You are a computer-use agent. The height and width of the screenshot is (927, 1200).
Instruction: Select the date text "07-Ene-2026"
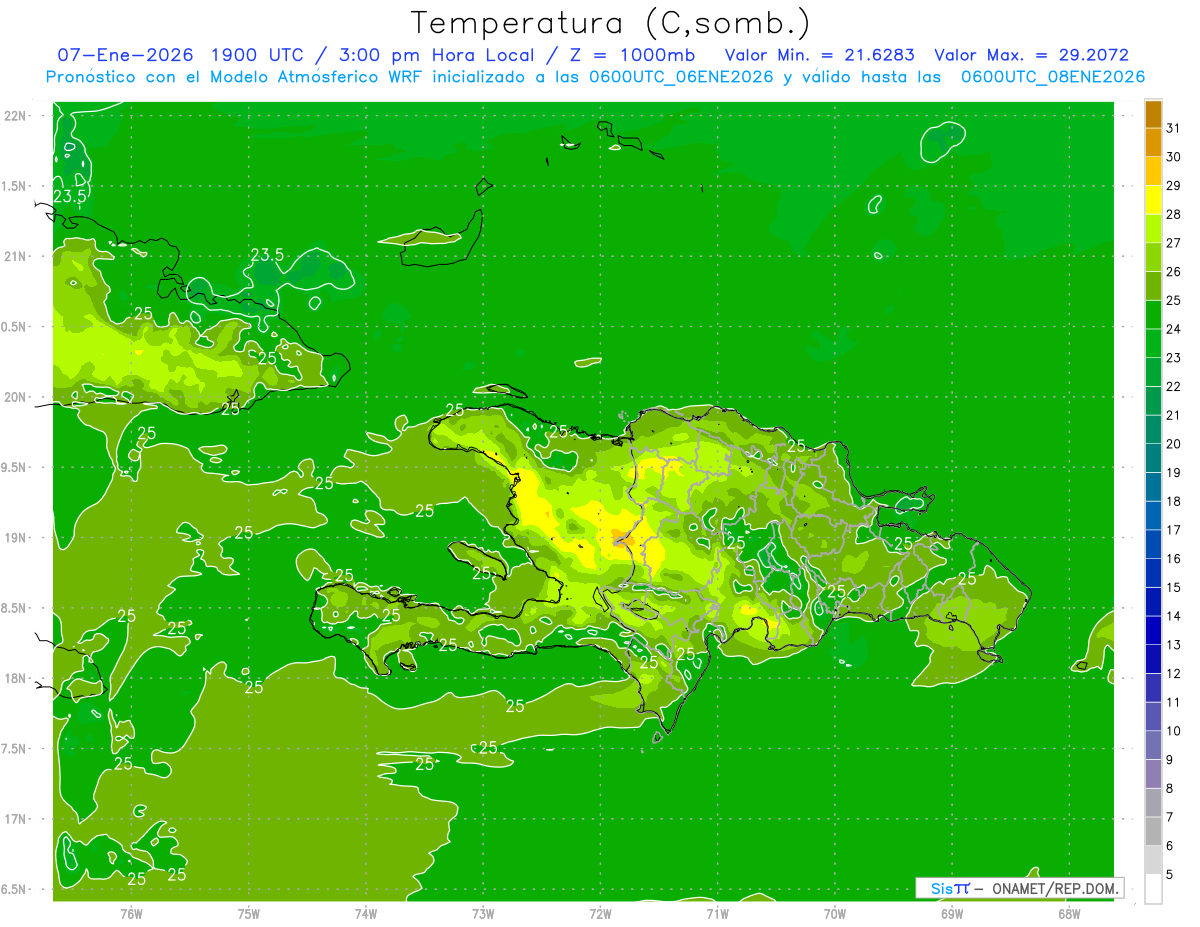126,55
